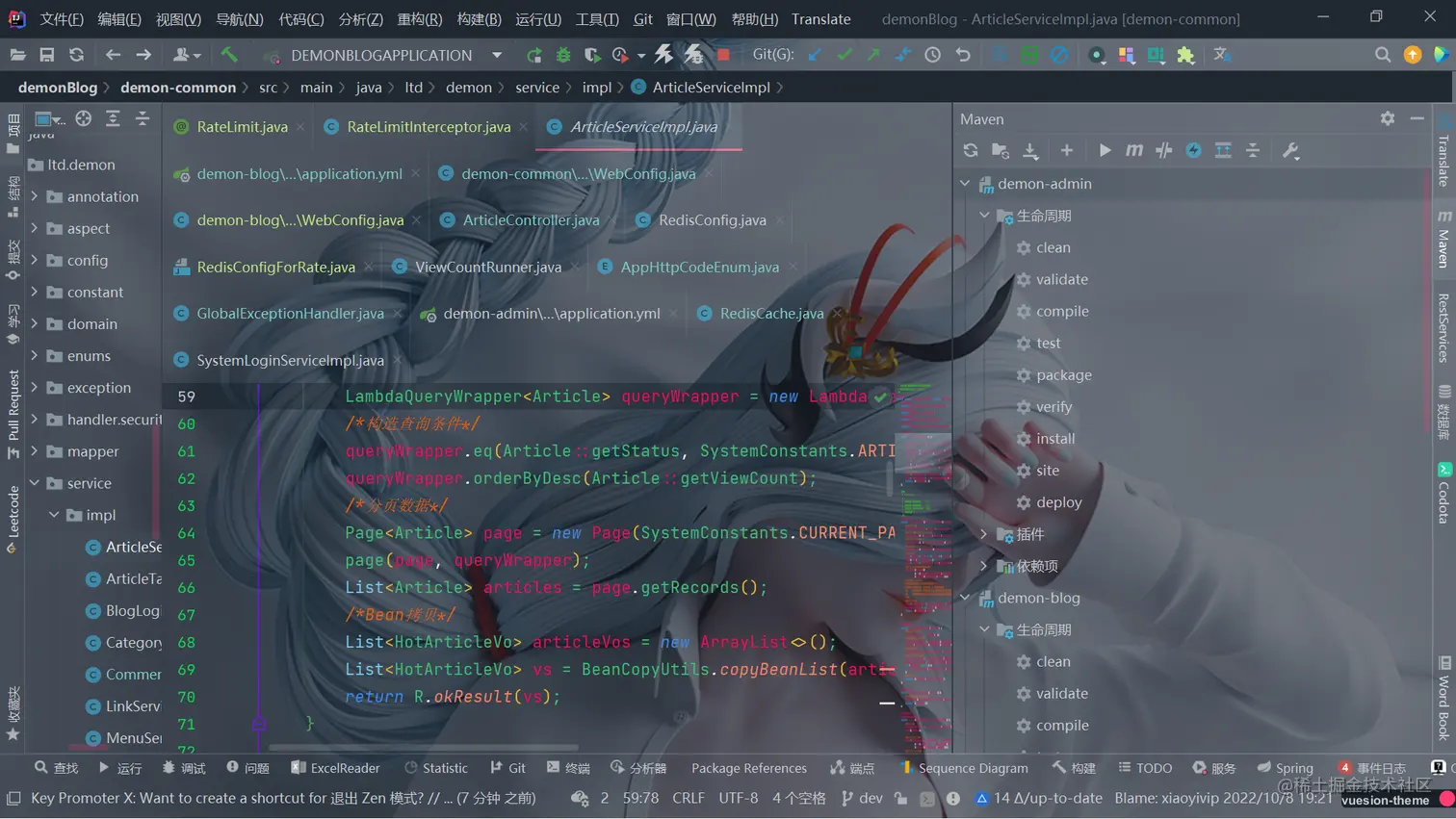Open the Codota side panel tab
The image size is (1456, 819).
pyautogui.click(x=1444, y=494)
